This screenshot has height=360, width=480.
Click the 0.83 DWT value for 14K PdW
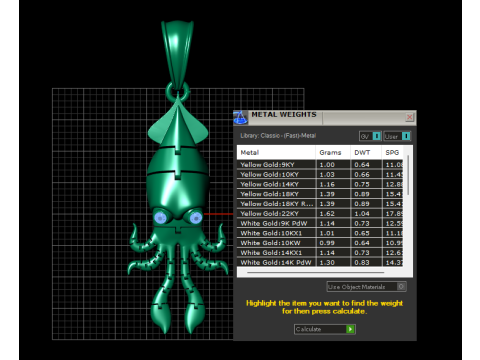pyautogui.click(x=362, y=263)
